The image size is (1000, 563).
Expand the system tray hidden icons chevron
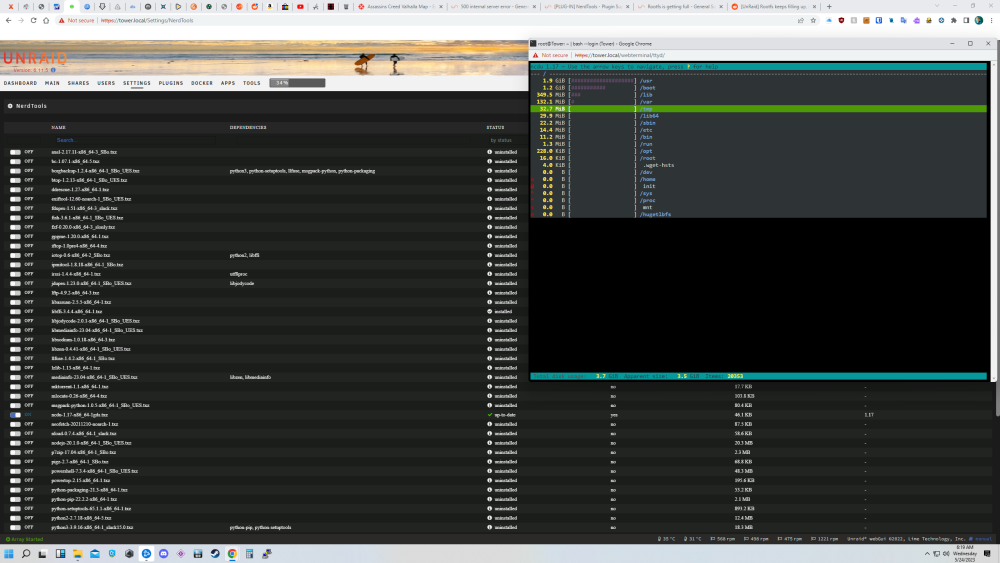click(927, 553)
